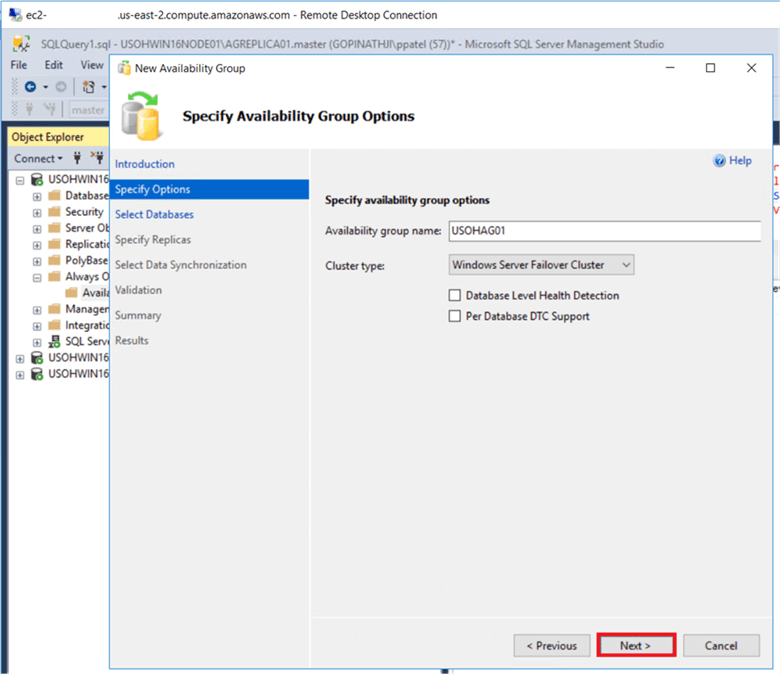Click the Object Explorer connect plug icon
Screen dimensions: 780x674
77,158
